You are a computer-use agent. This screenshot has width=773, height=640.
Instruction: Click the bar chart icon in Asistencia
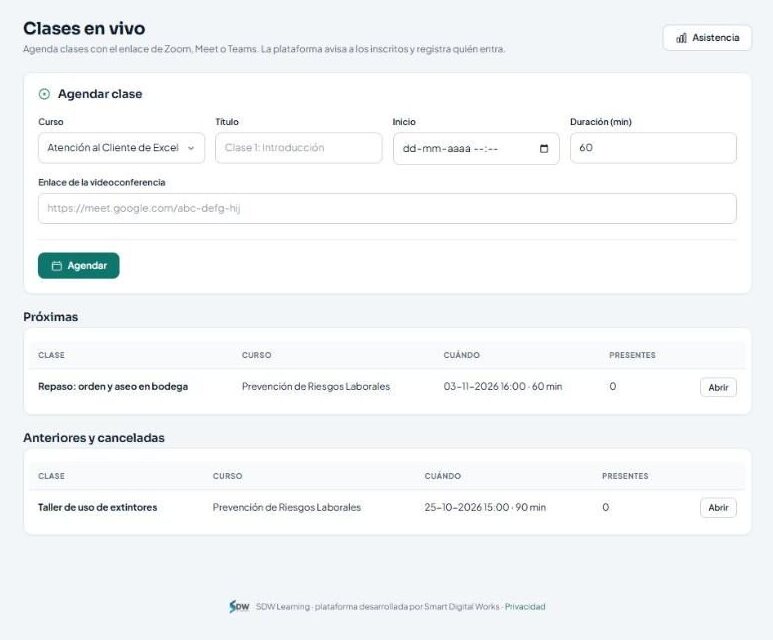click(681, 38)
